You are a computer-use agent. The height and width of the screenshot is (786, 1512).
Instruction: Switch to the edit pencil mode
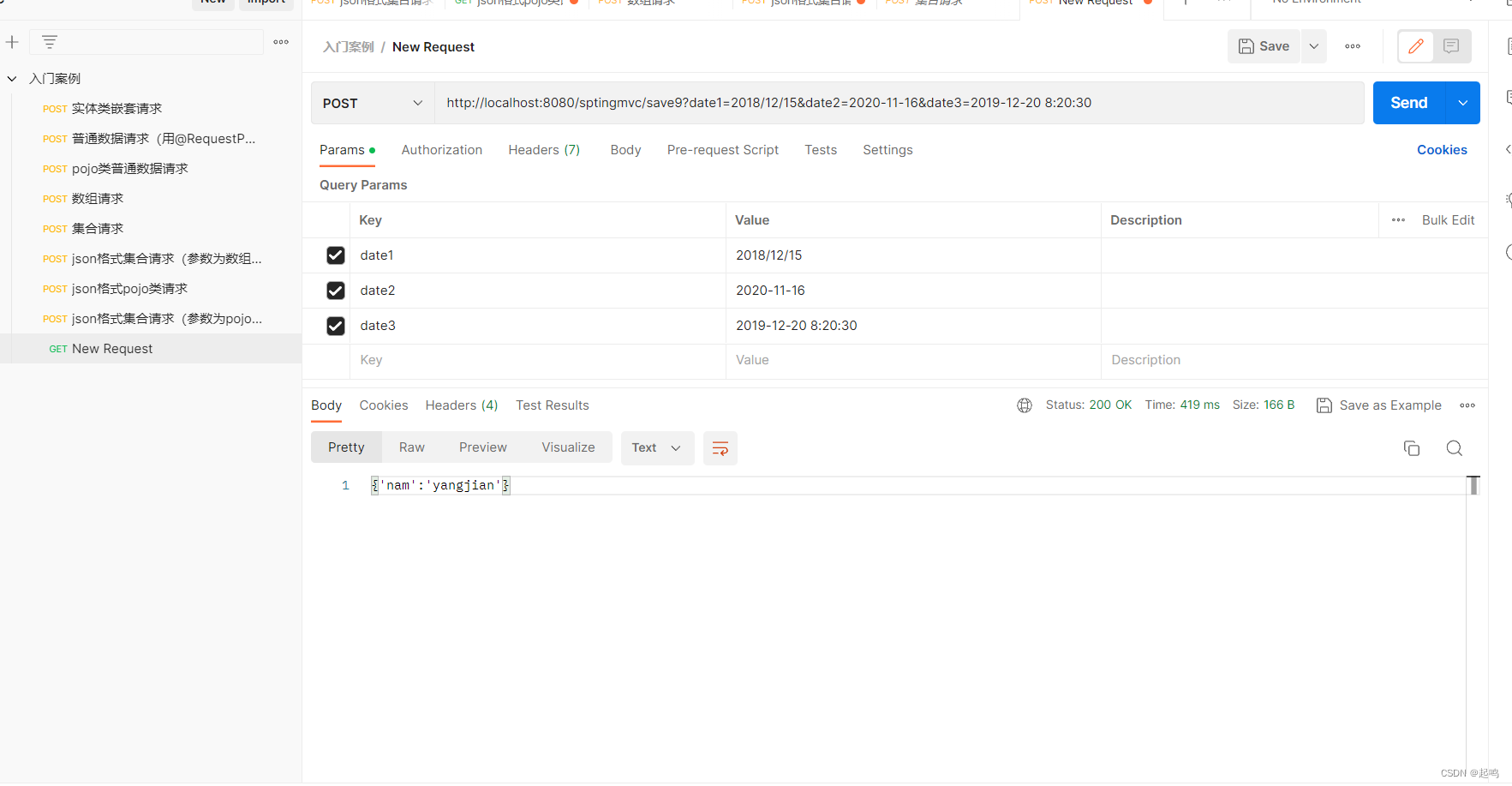tap(1416, 46)
